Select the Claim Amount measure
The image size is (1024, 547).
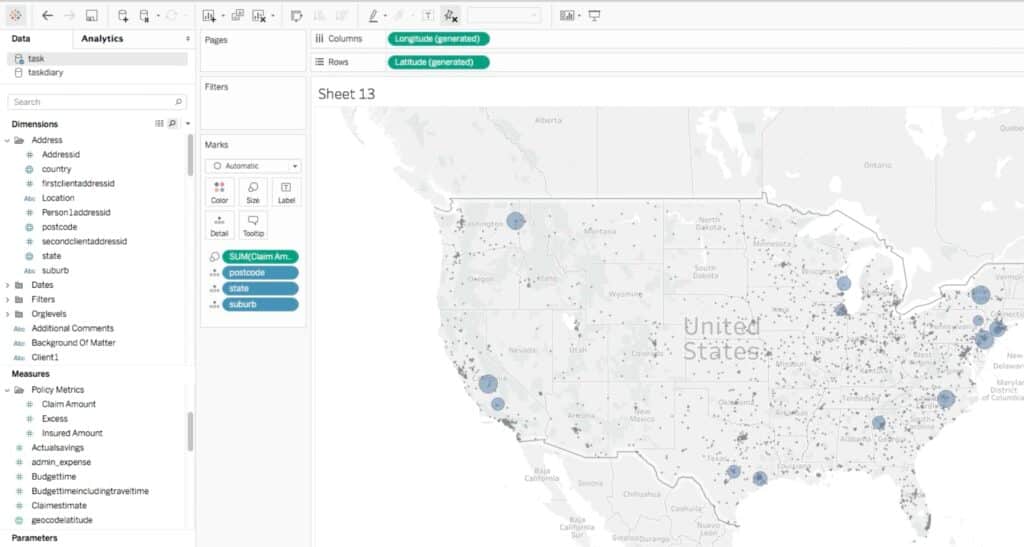68,404
